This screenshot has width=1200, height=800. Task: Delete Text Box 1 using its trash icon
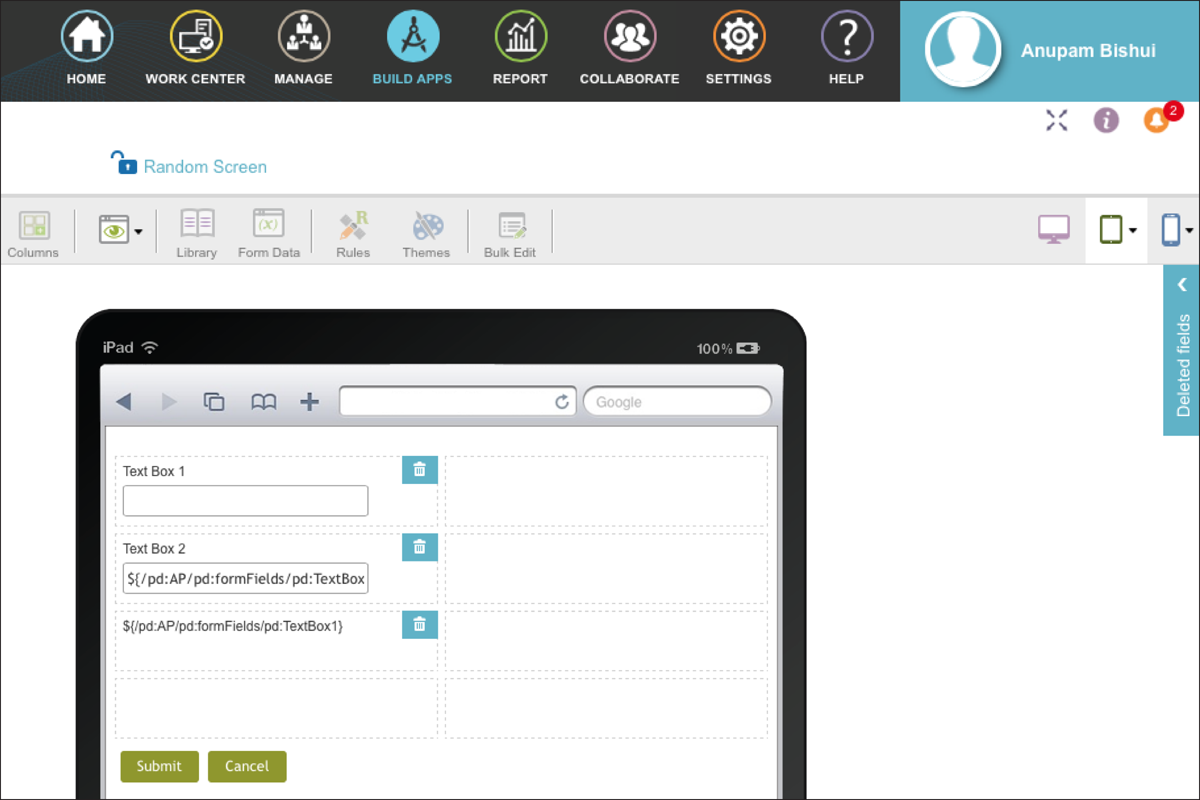419,469
